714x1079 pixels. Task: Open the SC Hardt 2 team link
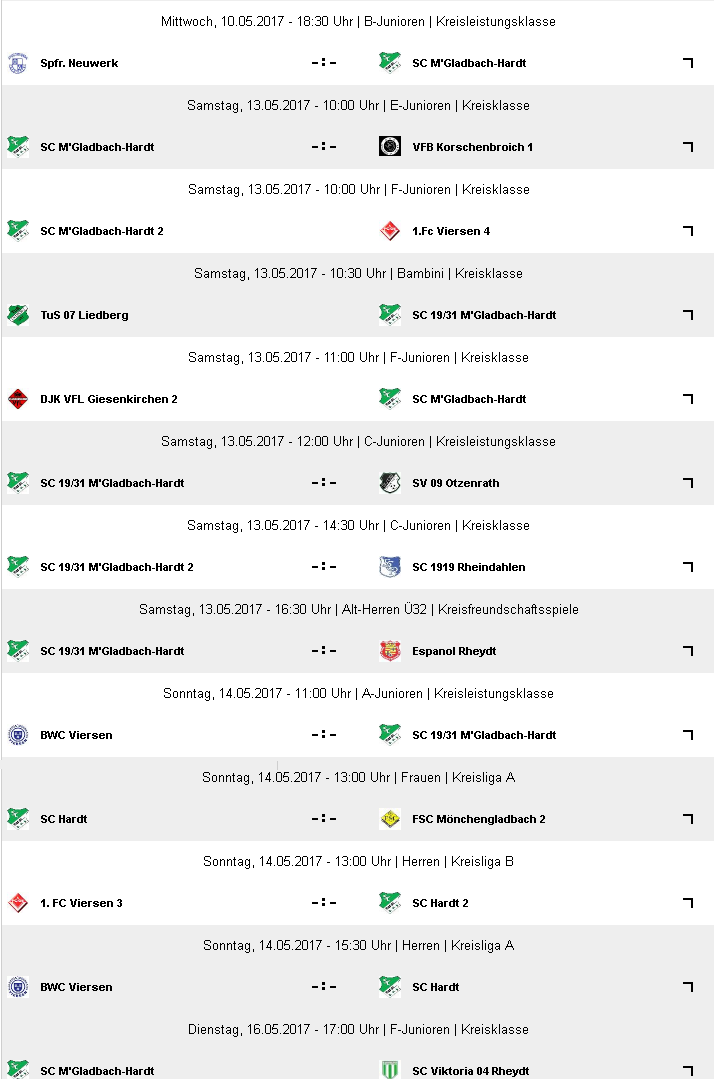click(440, 903)
